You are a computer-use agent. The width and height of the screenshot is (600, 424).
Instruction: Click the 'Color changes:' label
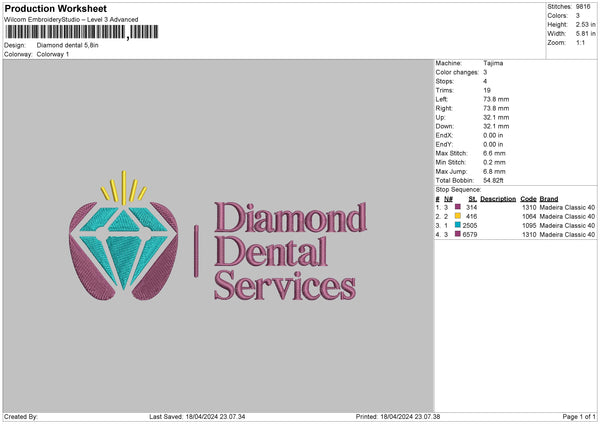pyautogui.click(x=457, y=72)
